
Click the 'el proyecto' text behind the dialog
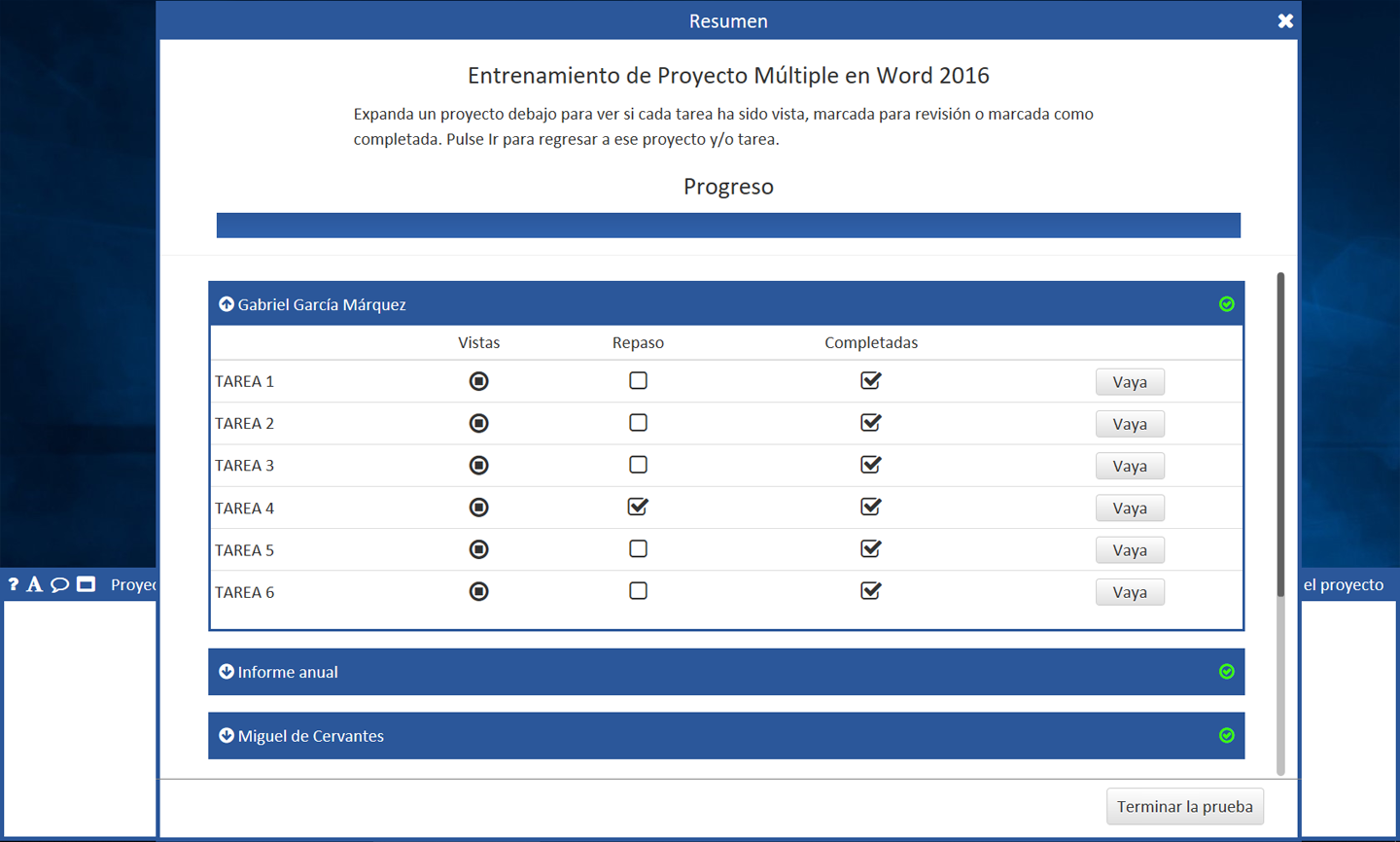tap(1344, 584)
